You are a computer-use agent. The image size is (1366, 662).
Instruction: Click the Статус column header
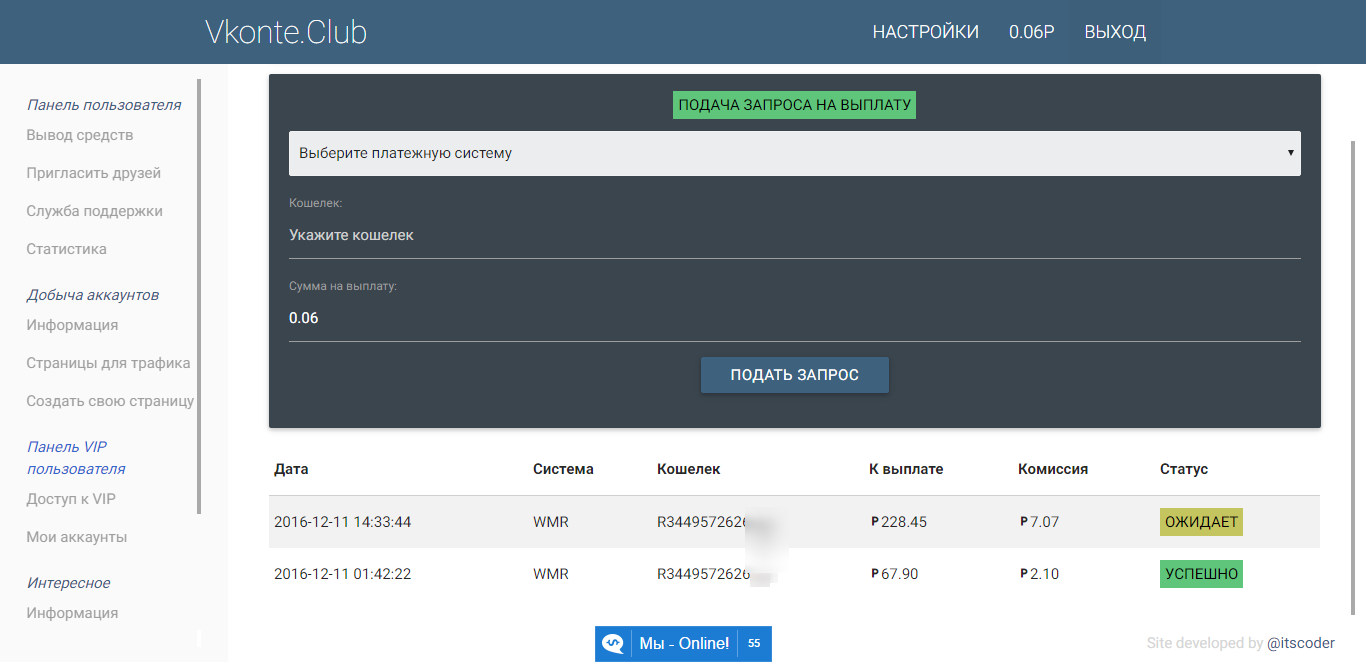tap(1184, 469)
